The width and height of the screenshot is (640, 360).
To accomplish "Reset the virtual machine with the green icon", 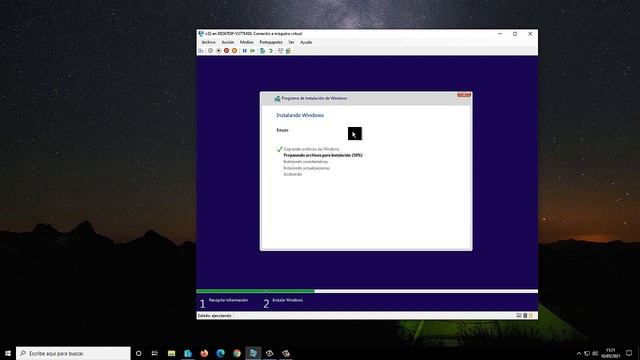I will [x=253, y=51].
